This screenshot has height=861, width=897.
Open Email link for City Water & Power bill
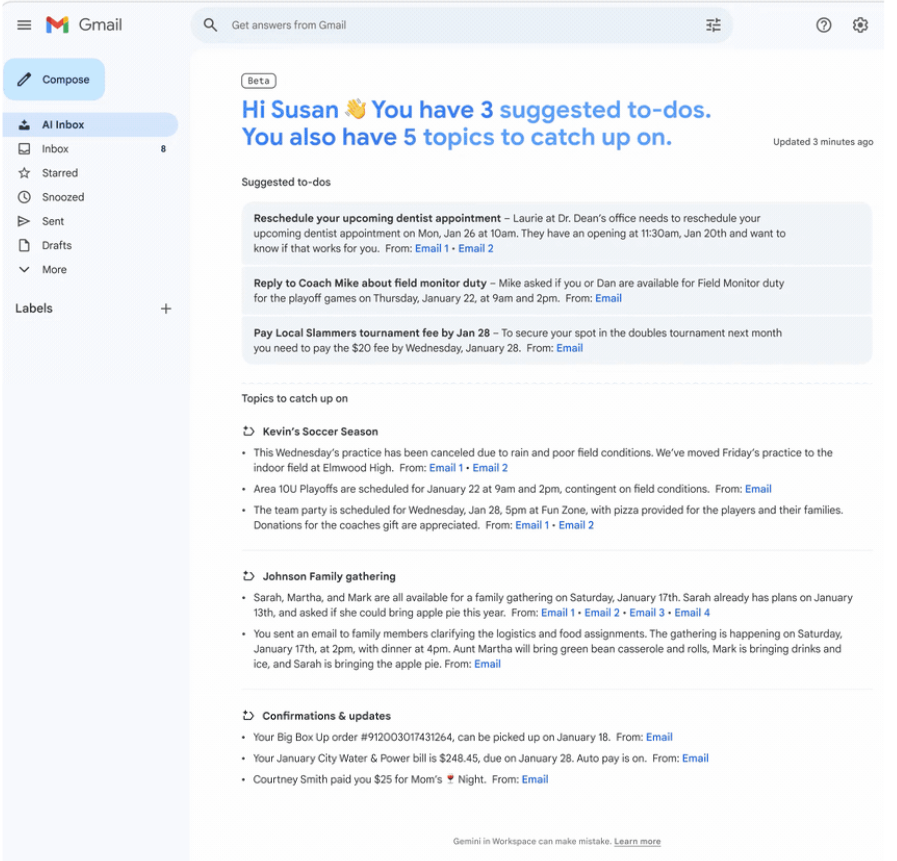695,759
